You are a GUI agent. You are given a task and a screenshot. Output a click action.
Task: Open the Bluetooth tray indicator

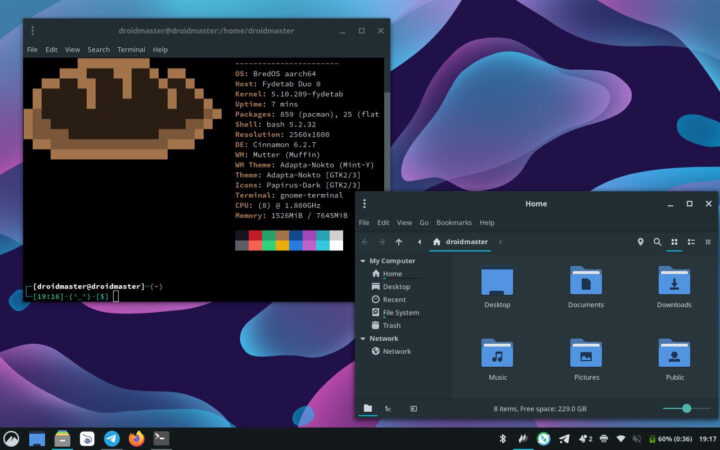click(x=504, y=438)
